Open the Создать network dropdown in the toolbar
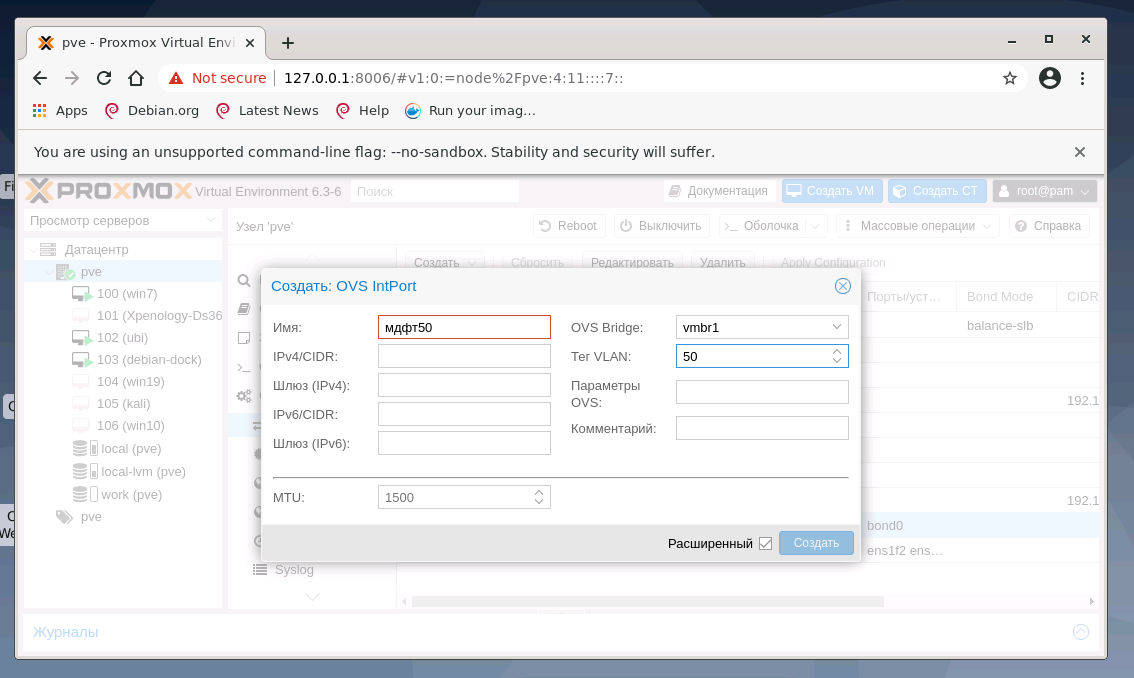 click(444, 262)
